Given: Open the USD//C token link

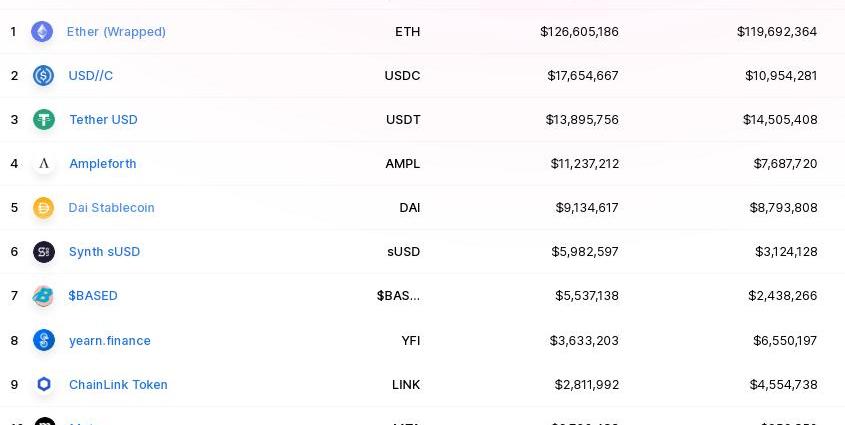Looking at the screenshot, I should click(90, 76).
